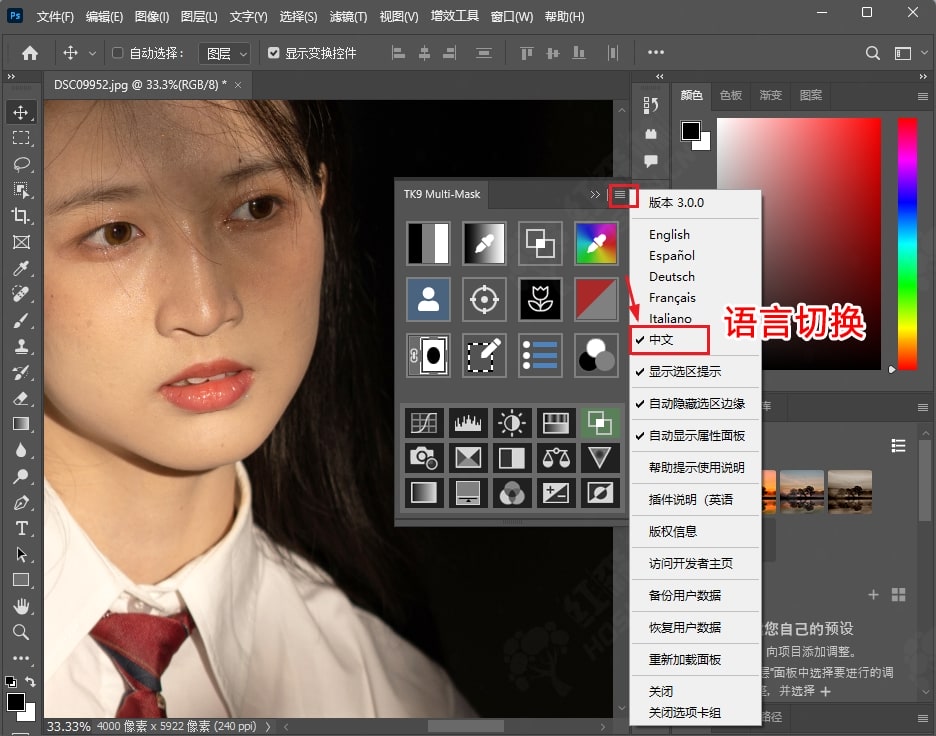Click 重新加载面板 to reload panel
936x736 pixels.
coord(685,659)
